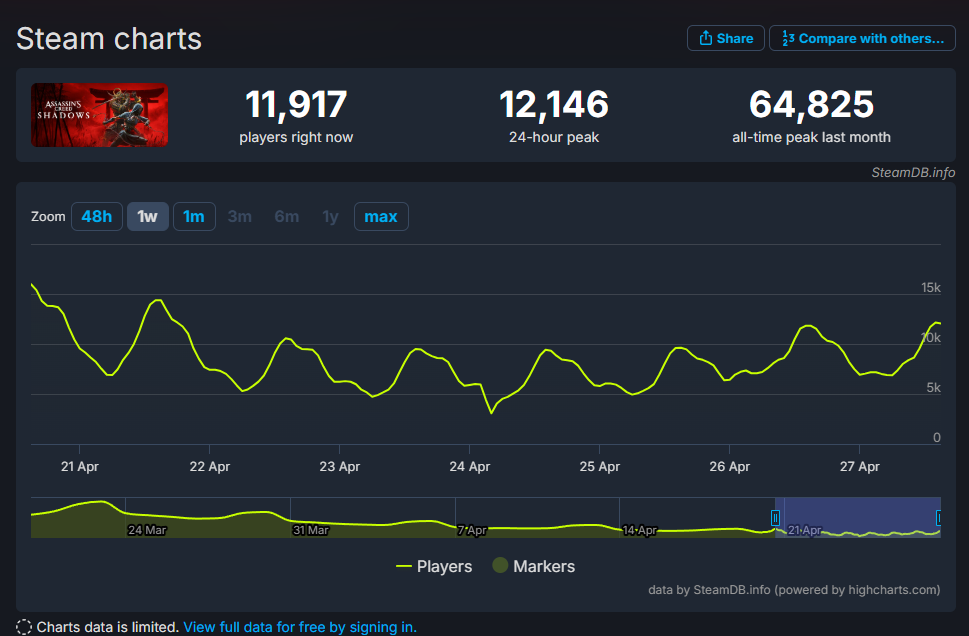Set zoom range to 48h
The width and height of the screenshot is (969, 636).
pos(96,216)
